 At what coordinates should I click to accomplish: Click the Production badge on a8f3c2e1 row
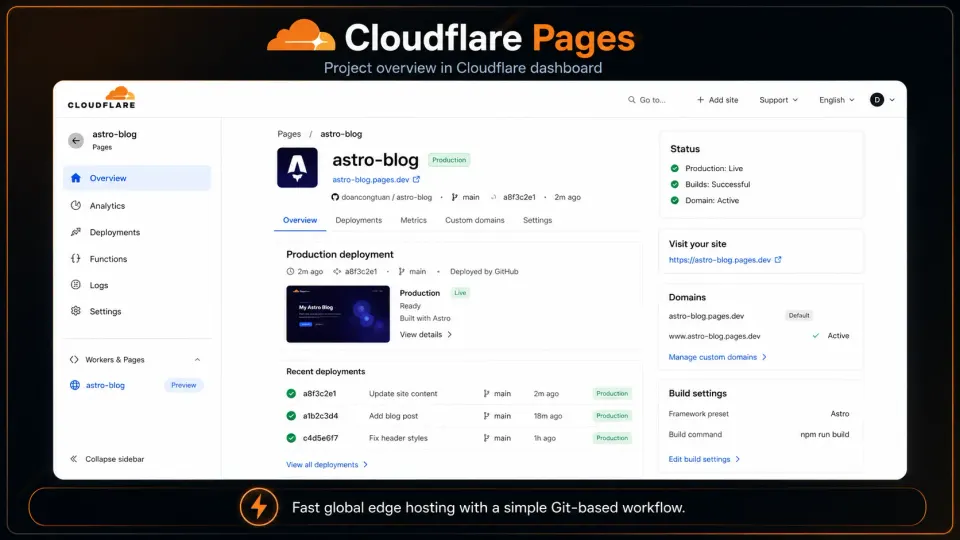tap(612, 394)
